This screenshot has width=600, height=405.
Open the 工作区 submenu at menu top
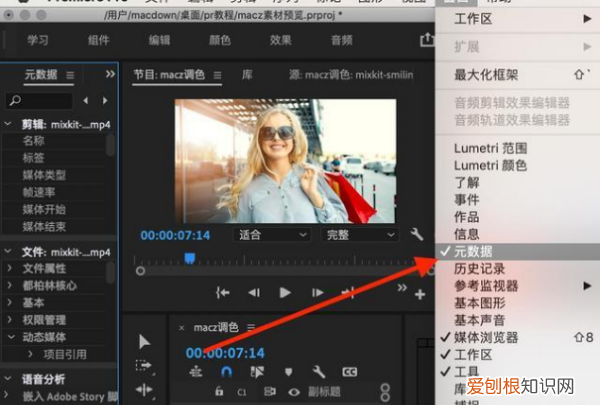point(517,19)
